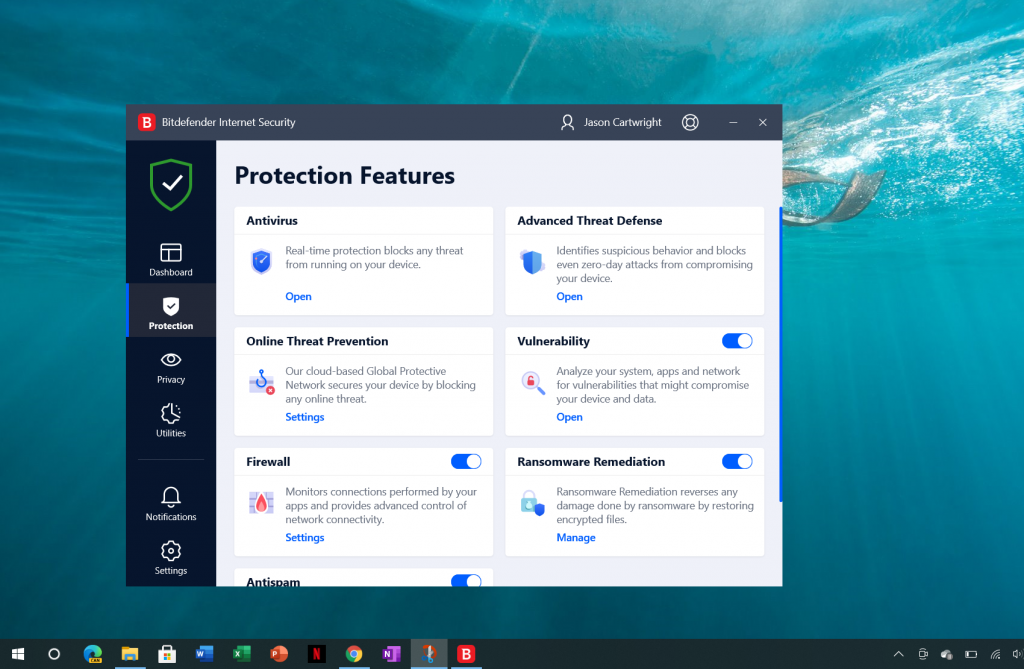This screenshot has height=669, width=1024.
Task: Click the Online Threat Prevention cloud icon
Action: pos(261,382)
